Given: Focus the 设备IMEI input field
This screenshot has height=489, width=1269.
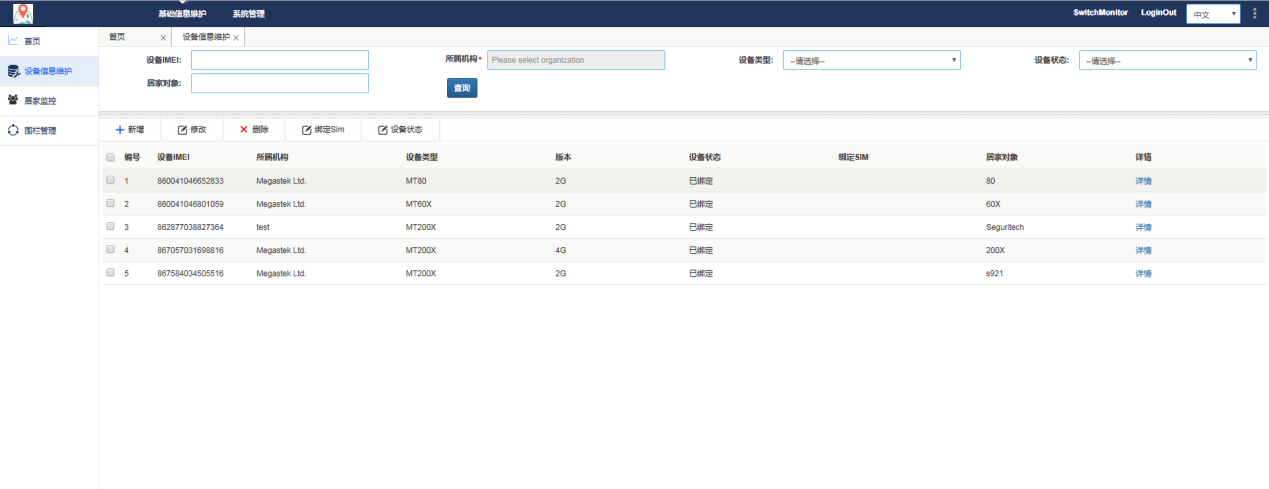Looking at the screenshot, I should [x=280, y=60].
